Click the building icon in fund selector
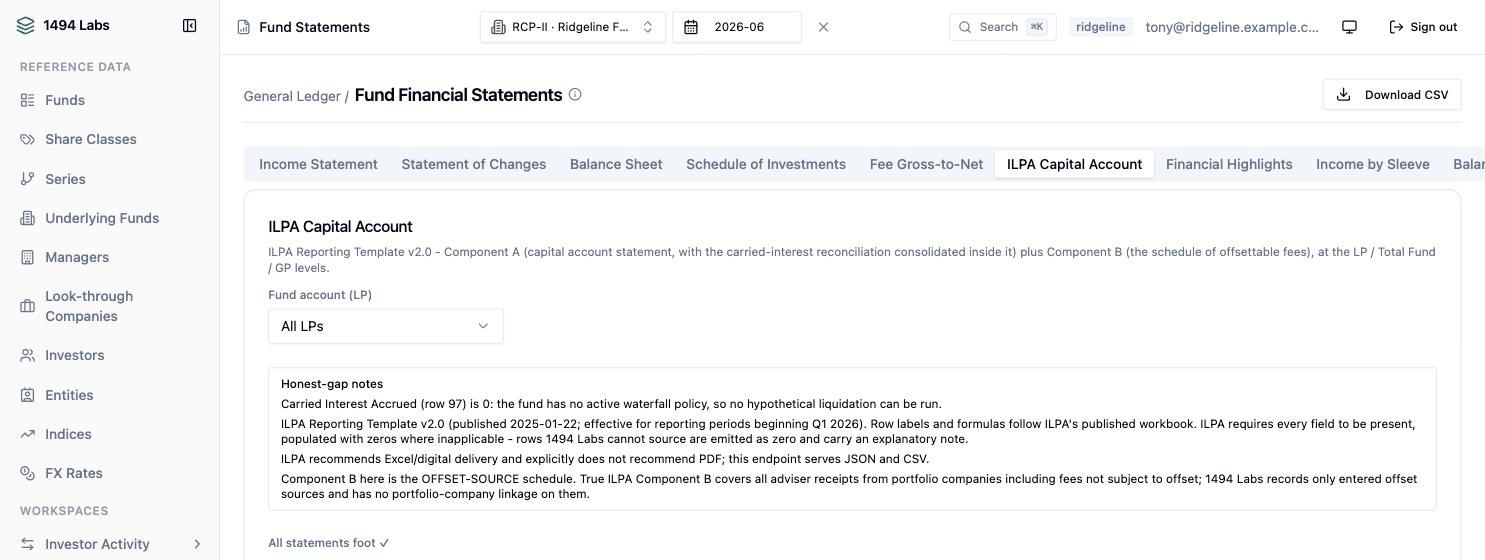Viewport: 1485px width, 560px height. point(498,27)
